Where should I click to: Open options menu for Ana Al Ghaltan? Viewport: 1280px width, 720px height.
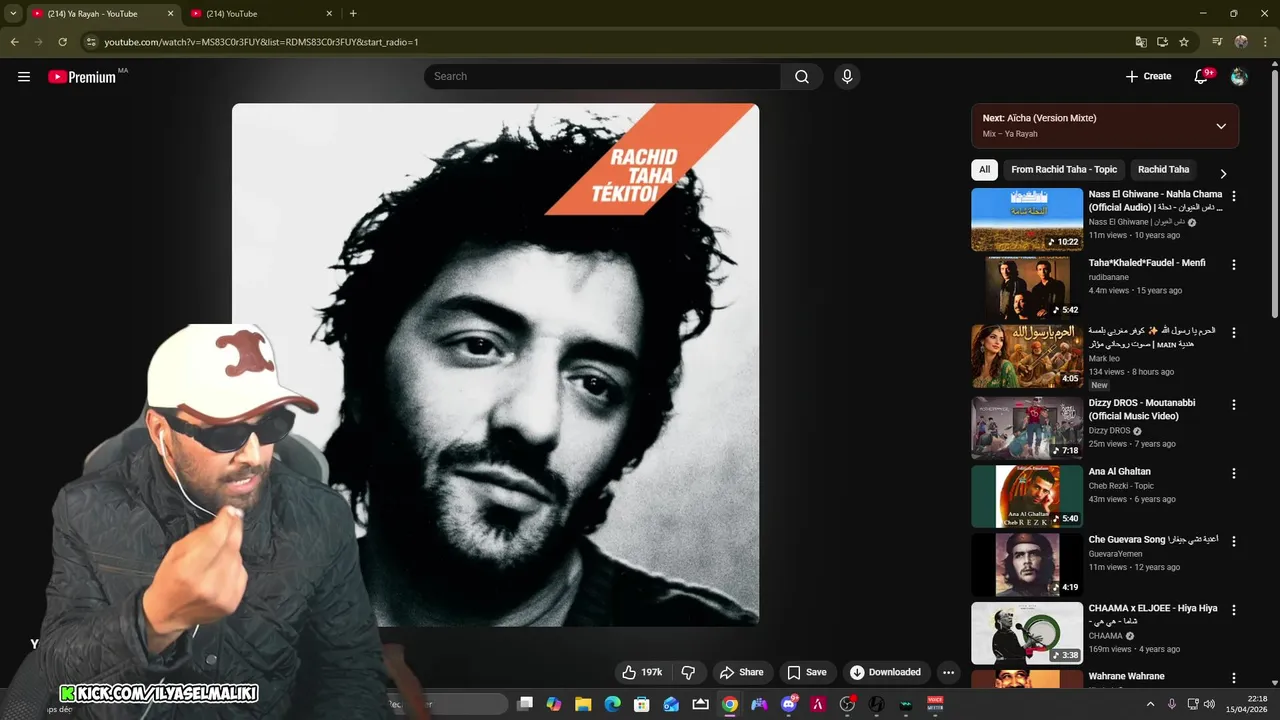tap(1233, 473)
